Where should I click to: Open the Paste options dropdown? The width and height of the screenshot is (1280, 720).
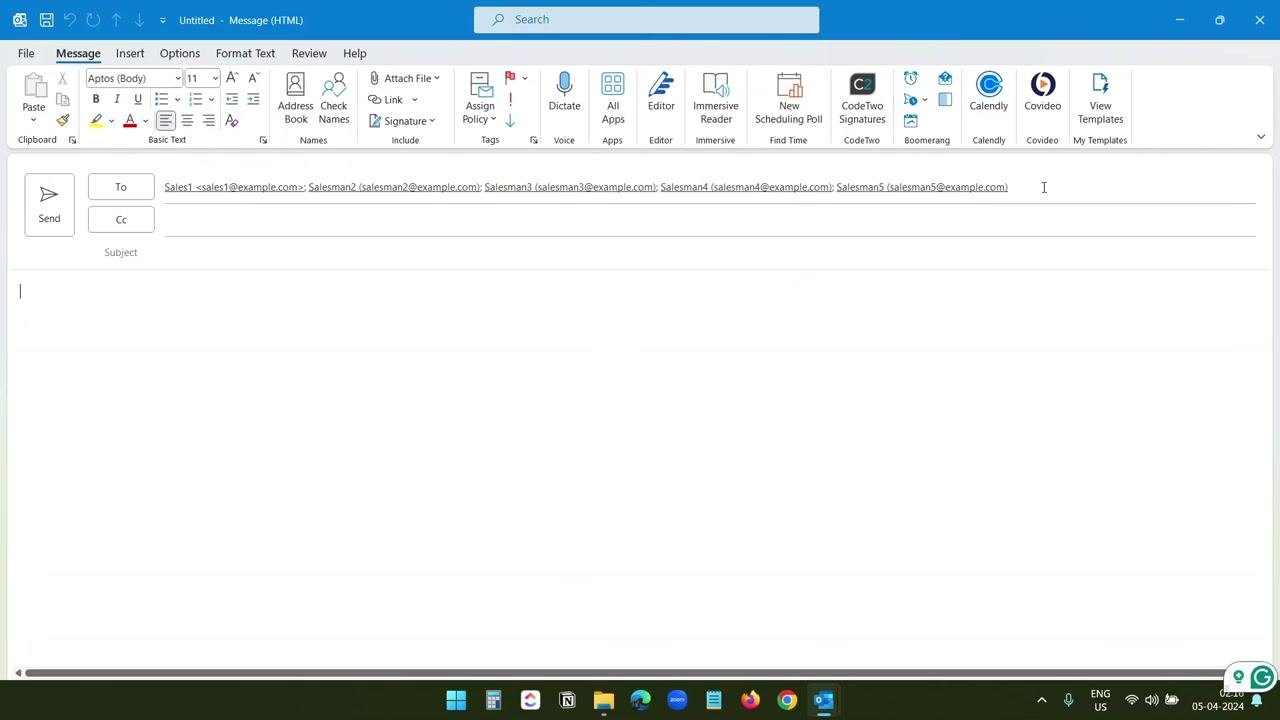click(x=33, y=120)
